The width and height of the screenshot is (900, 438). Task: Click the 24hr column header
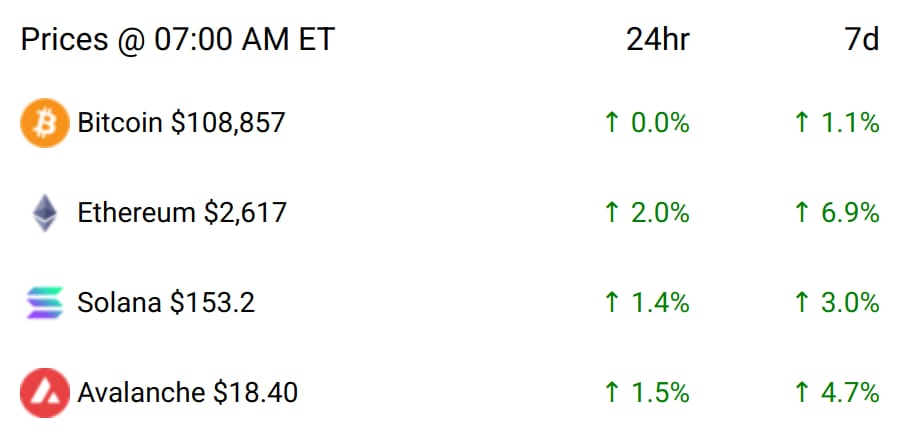coord(658,40)
